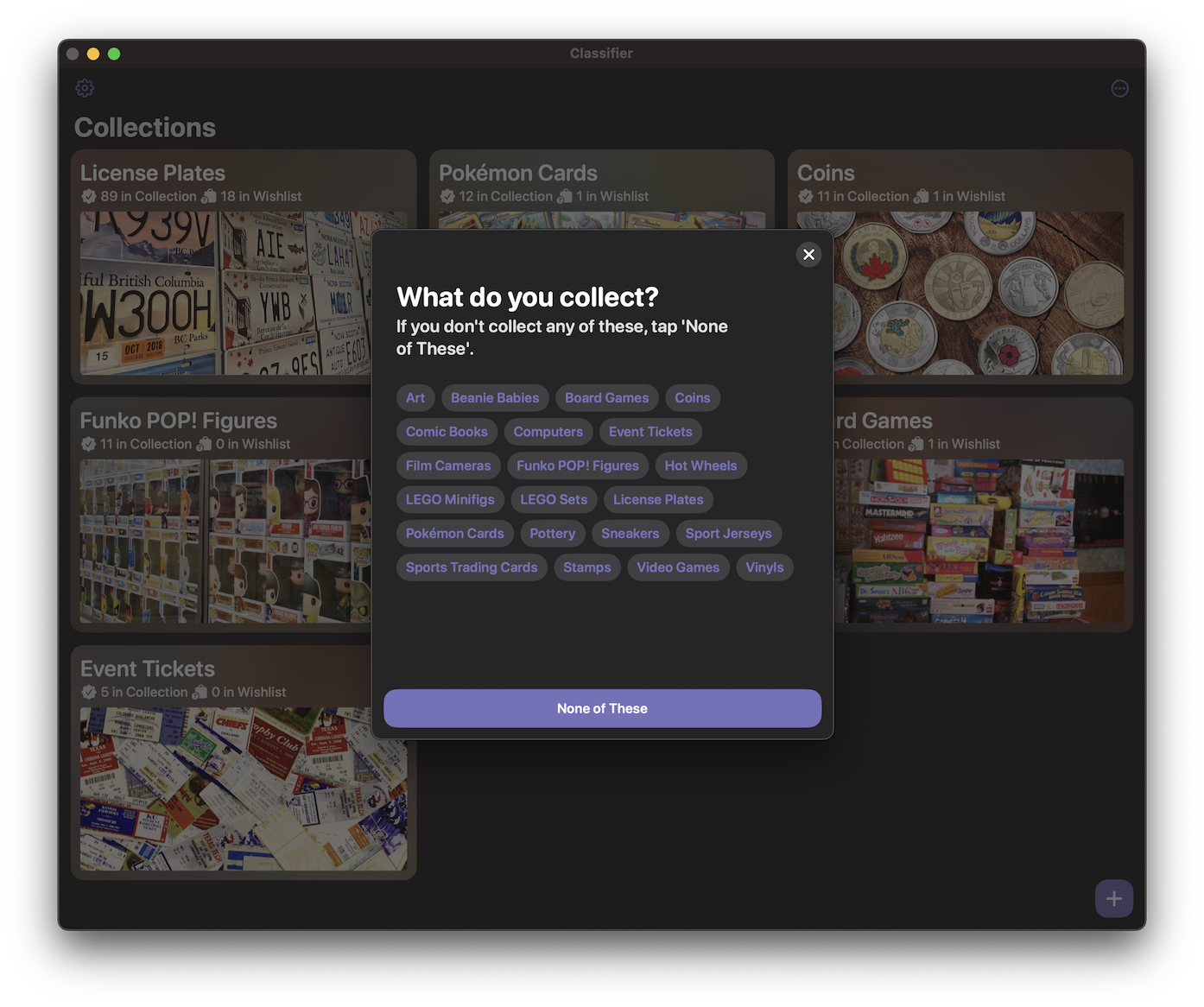
Task: Open settings via the gear icon
Action: click(x=85, y=88)
